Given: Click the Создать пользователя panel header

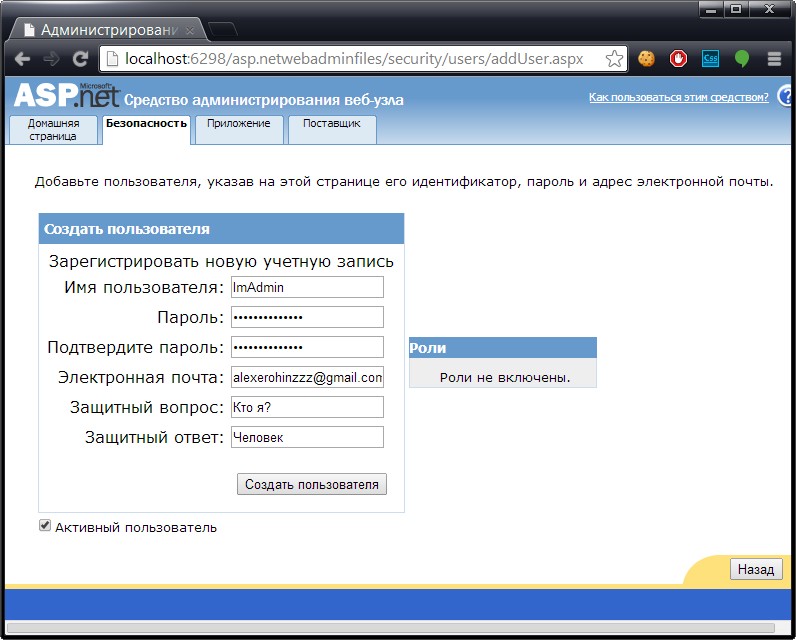Looking at the screenshot, I should [221, 229].
